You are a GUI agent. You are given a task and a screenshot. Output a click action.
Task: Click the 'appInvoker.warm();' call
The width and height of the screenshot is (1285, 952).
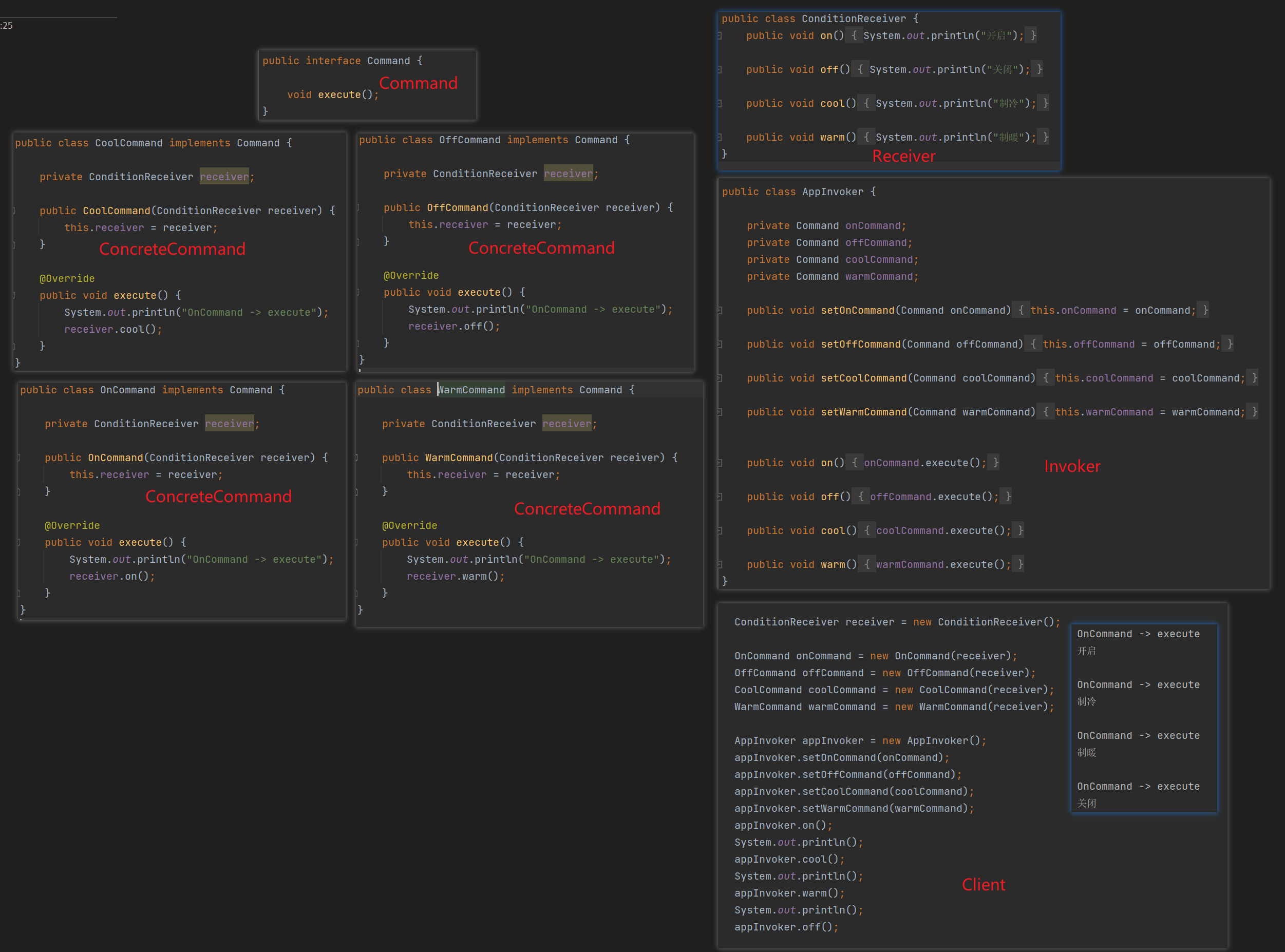(790, 894)
